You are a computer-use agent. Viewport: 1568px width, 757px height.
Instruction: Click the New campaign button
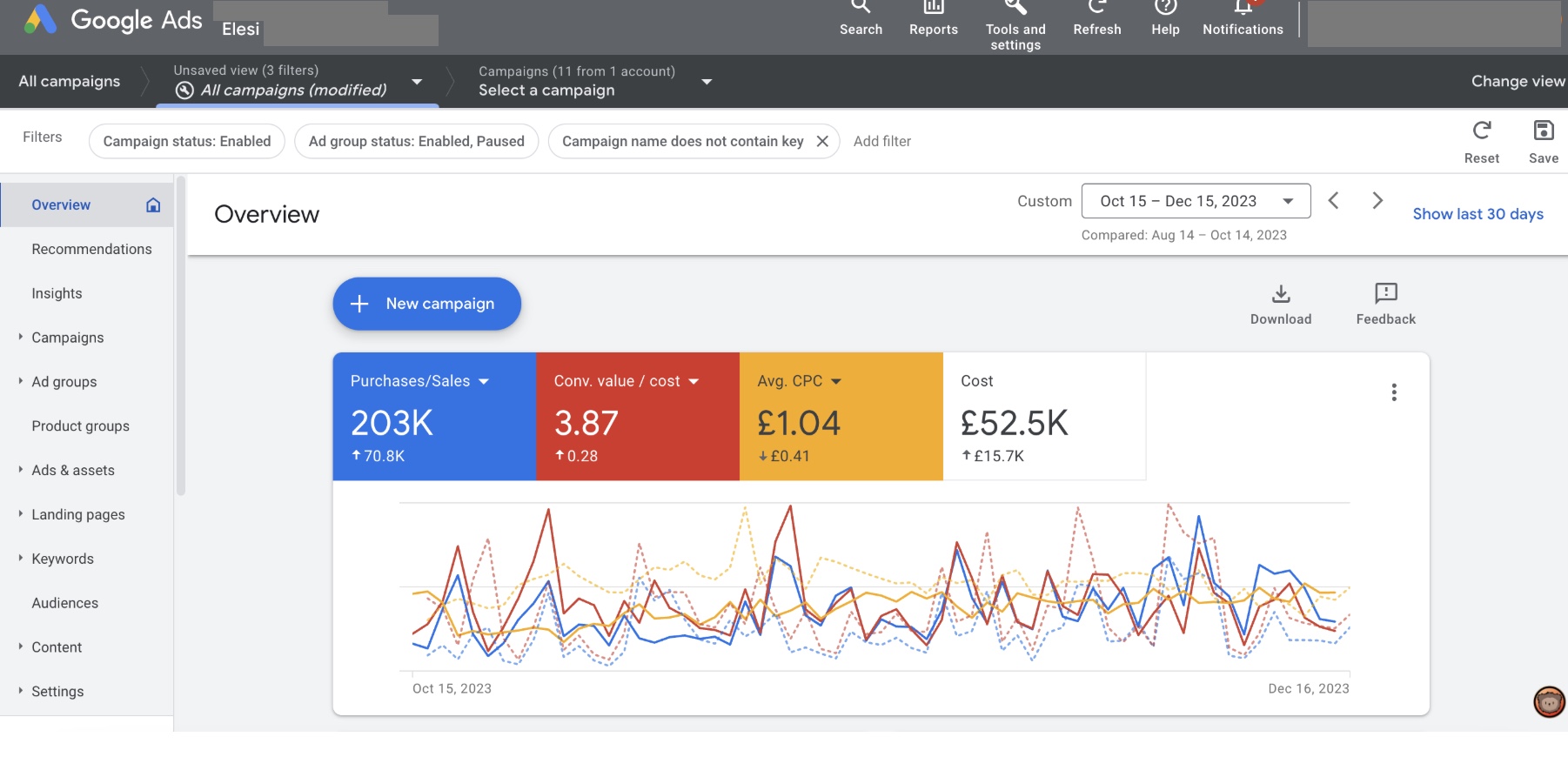tap(426, 304)
